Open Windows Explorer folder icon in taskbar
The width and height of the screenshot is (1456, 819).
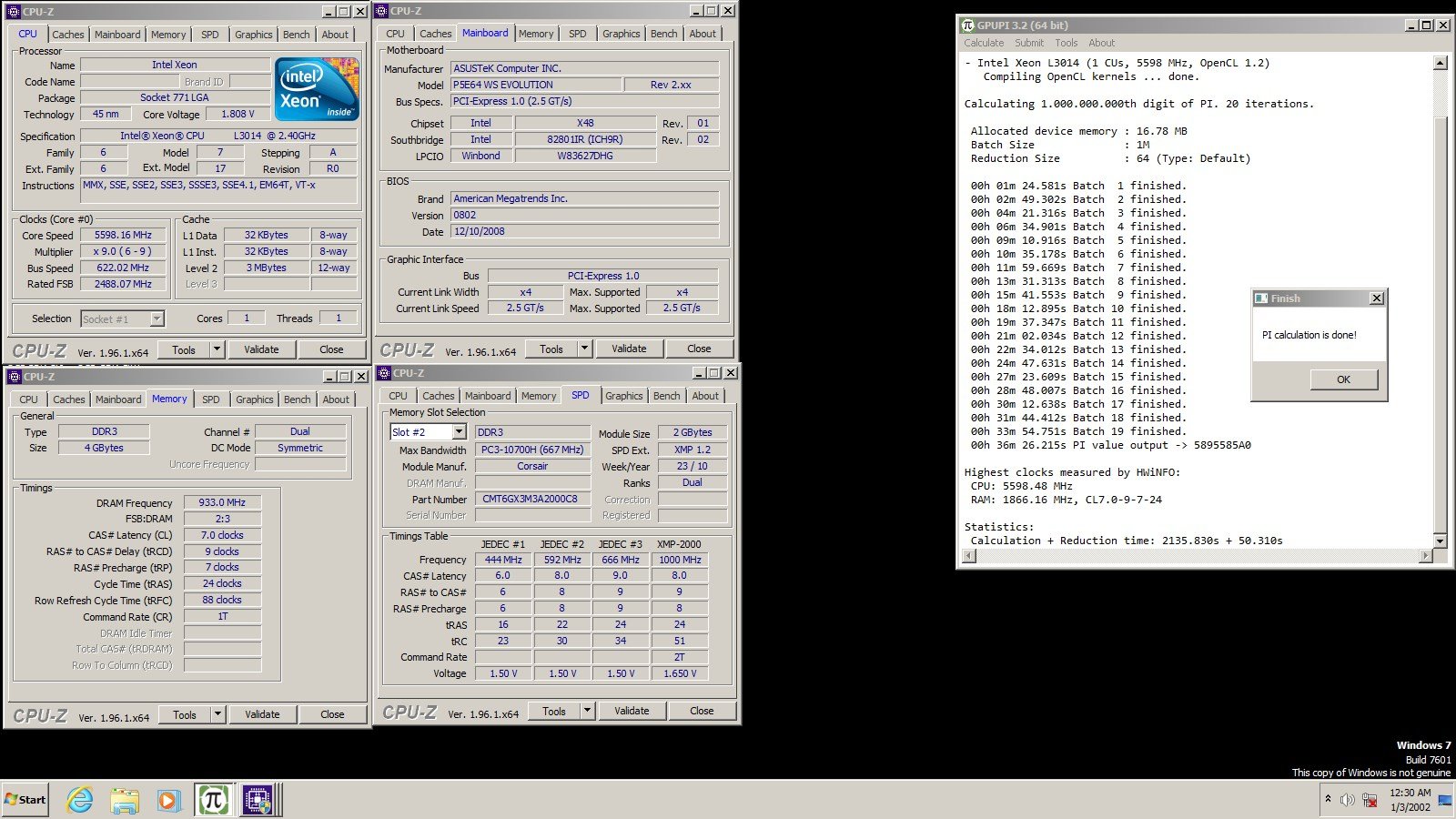point(125,800)
